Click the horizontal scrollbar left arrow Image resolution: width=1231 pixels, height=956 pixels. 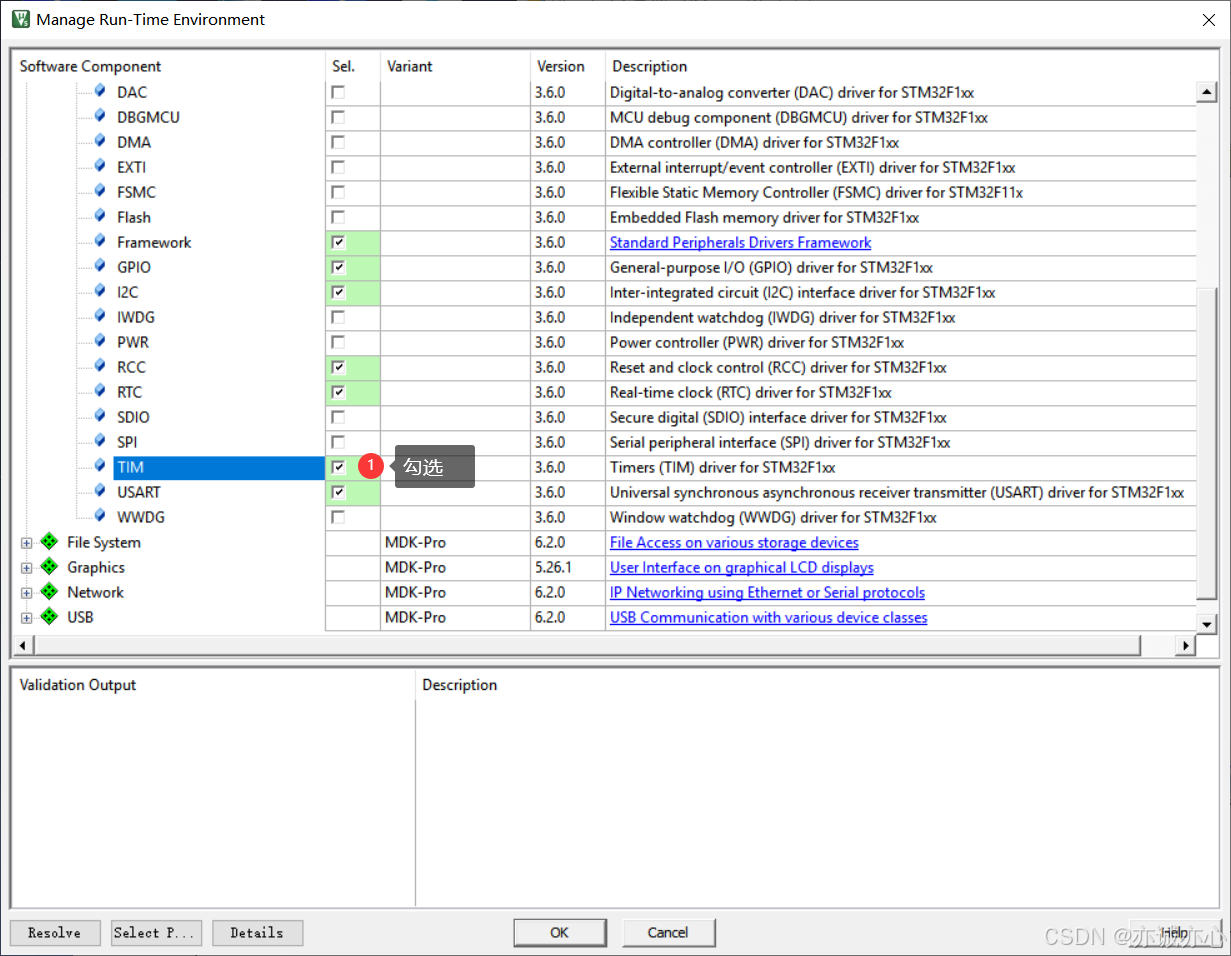pos(22,645)
